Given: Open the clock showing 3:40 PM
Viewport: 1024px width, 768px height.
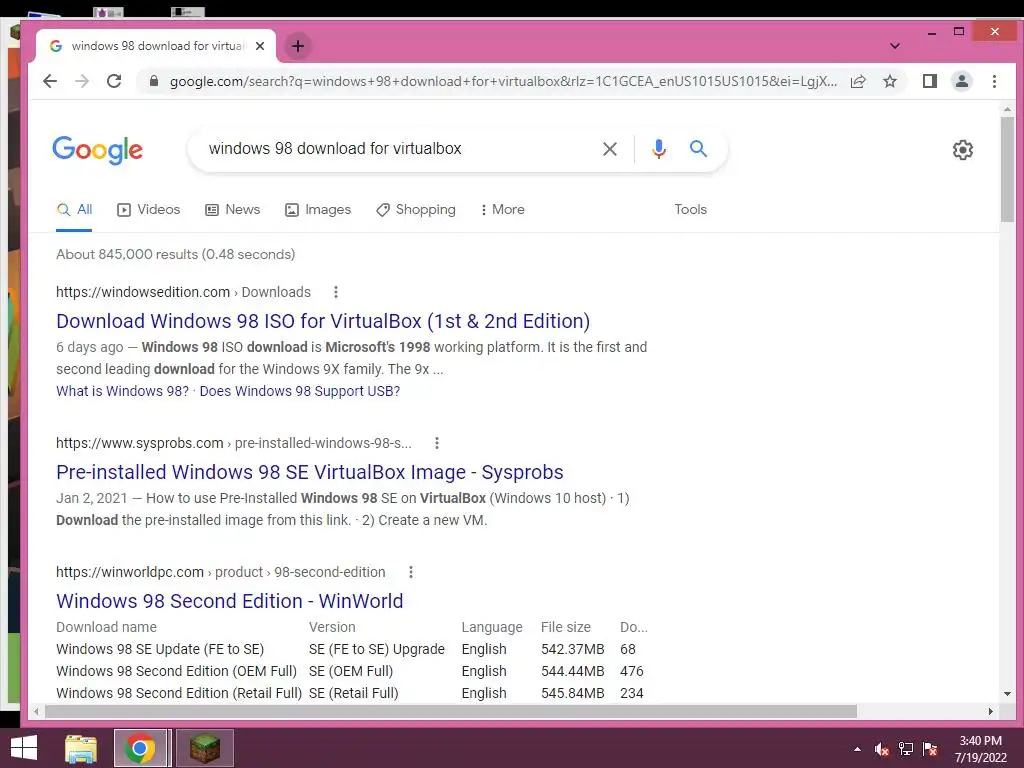Looking at the screenshot, I should click(x=981, y=749).
